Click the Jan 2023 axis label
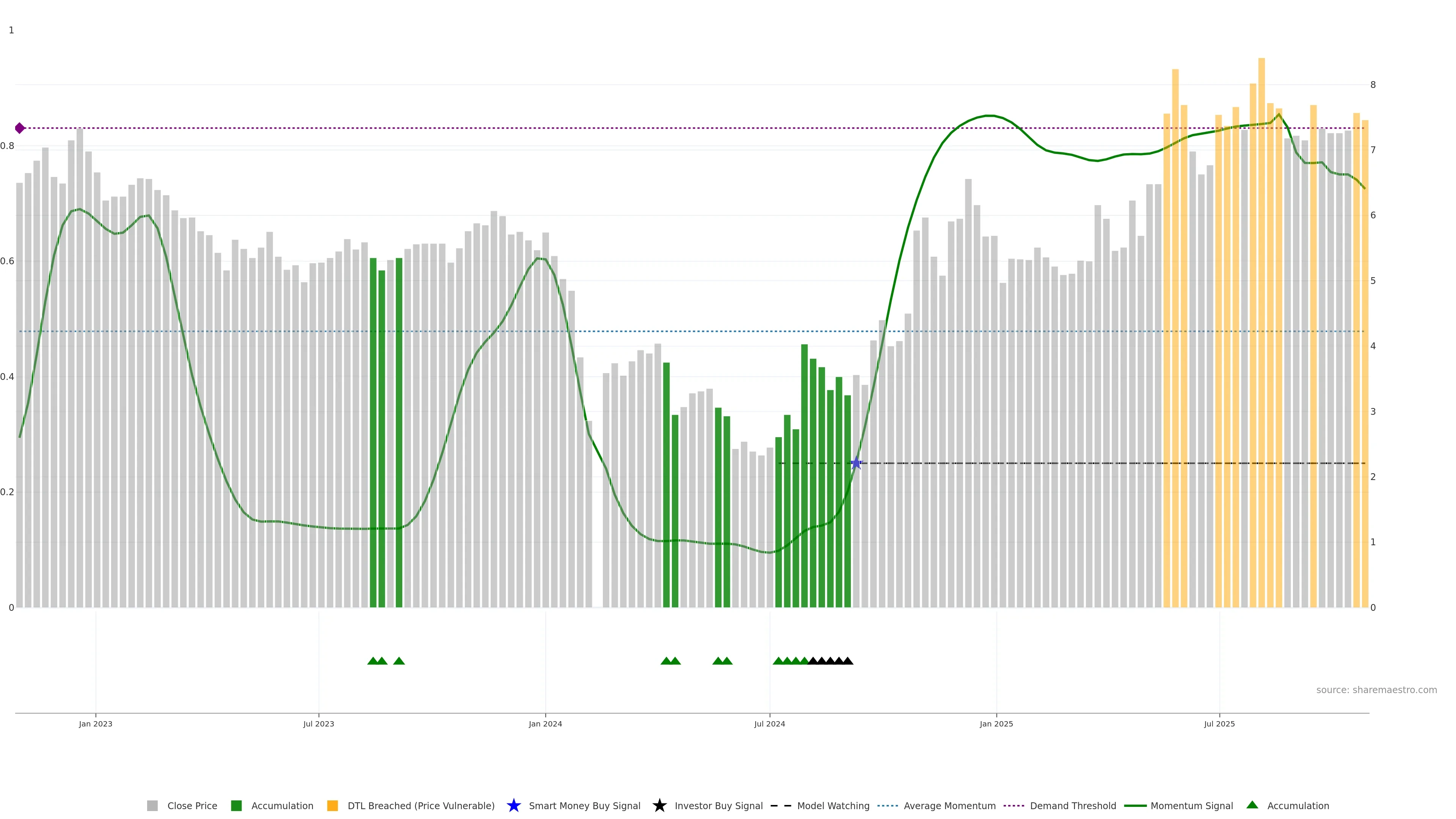The height and width of the screenshot is (819, 1456). [x=96, y=724]
